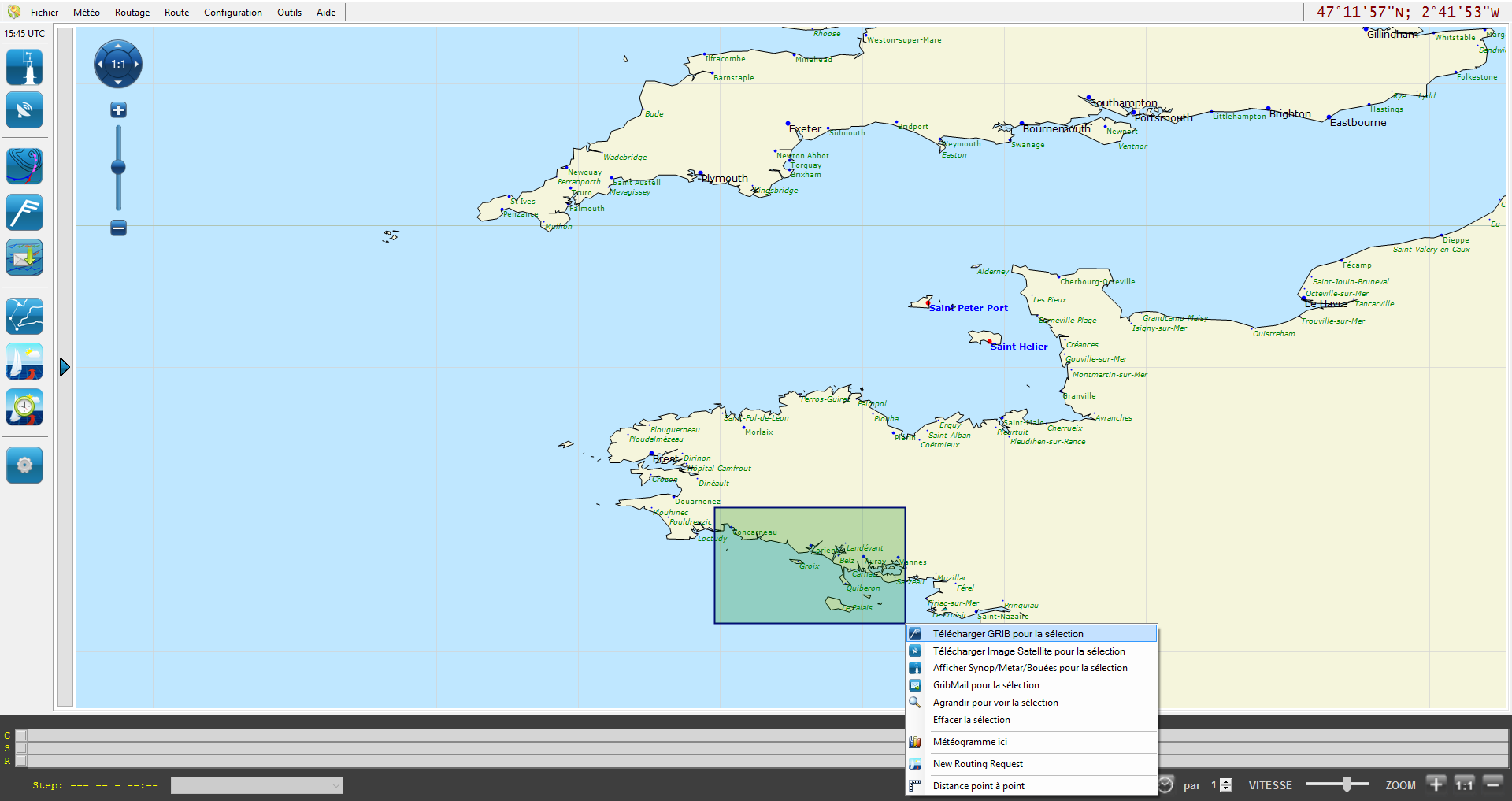Image resolution: width=1512 pixels, height=801 pixels.
Task: Toggle the G timeline row checkbox
Action: [x=21, y=736]
